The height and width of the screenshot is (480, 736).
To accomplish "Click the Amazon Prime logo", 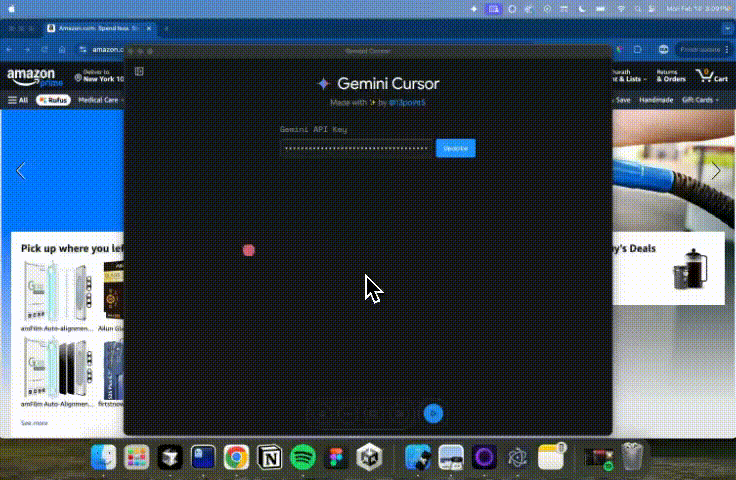I will point(35,77).
